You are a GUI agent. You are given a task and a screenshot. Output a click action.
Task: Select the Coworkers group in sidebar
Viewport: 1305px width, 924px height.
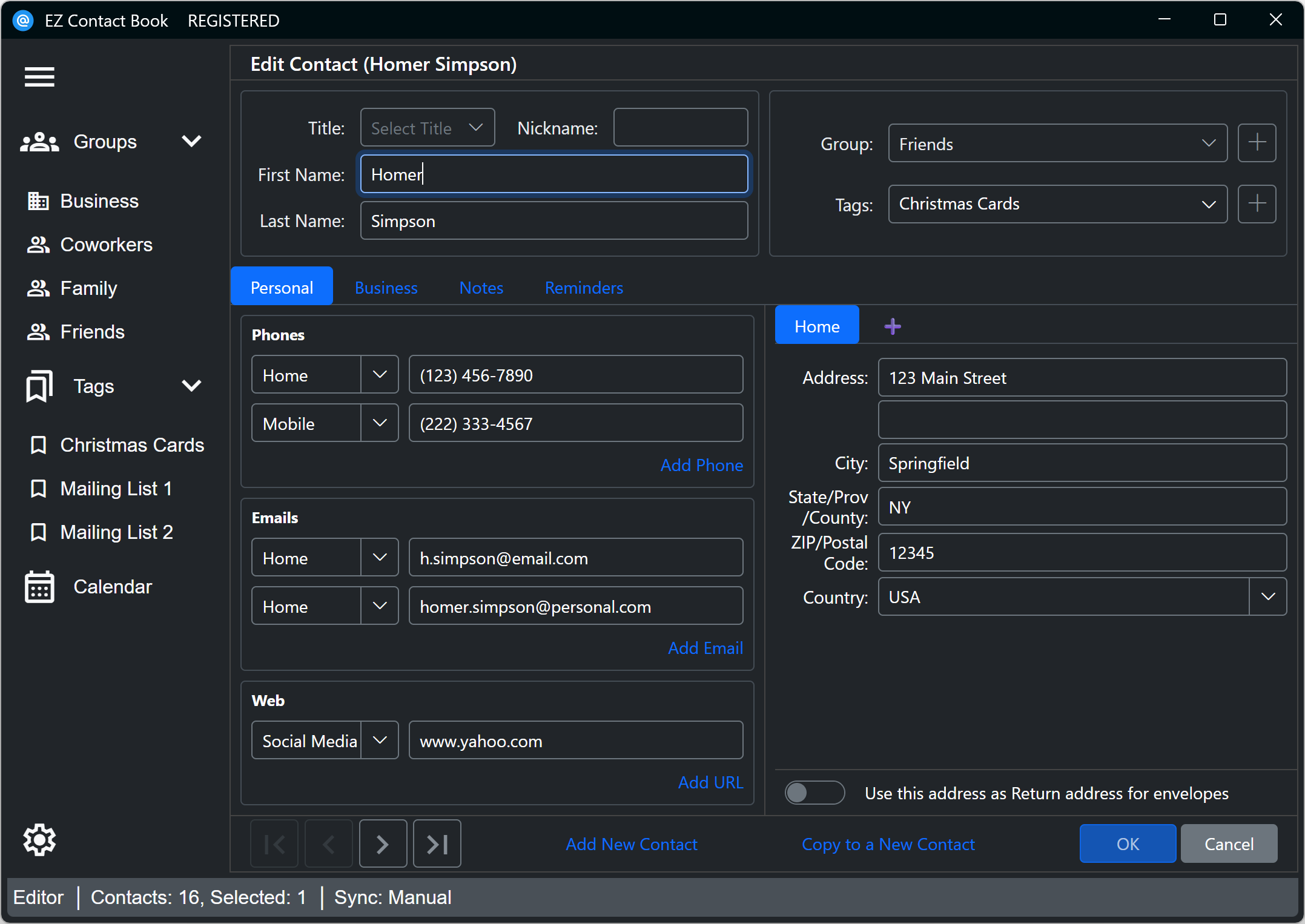pyautogui.click(x=106, y=245)
